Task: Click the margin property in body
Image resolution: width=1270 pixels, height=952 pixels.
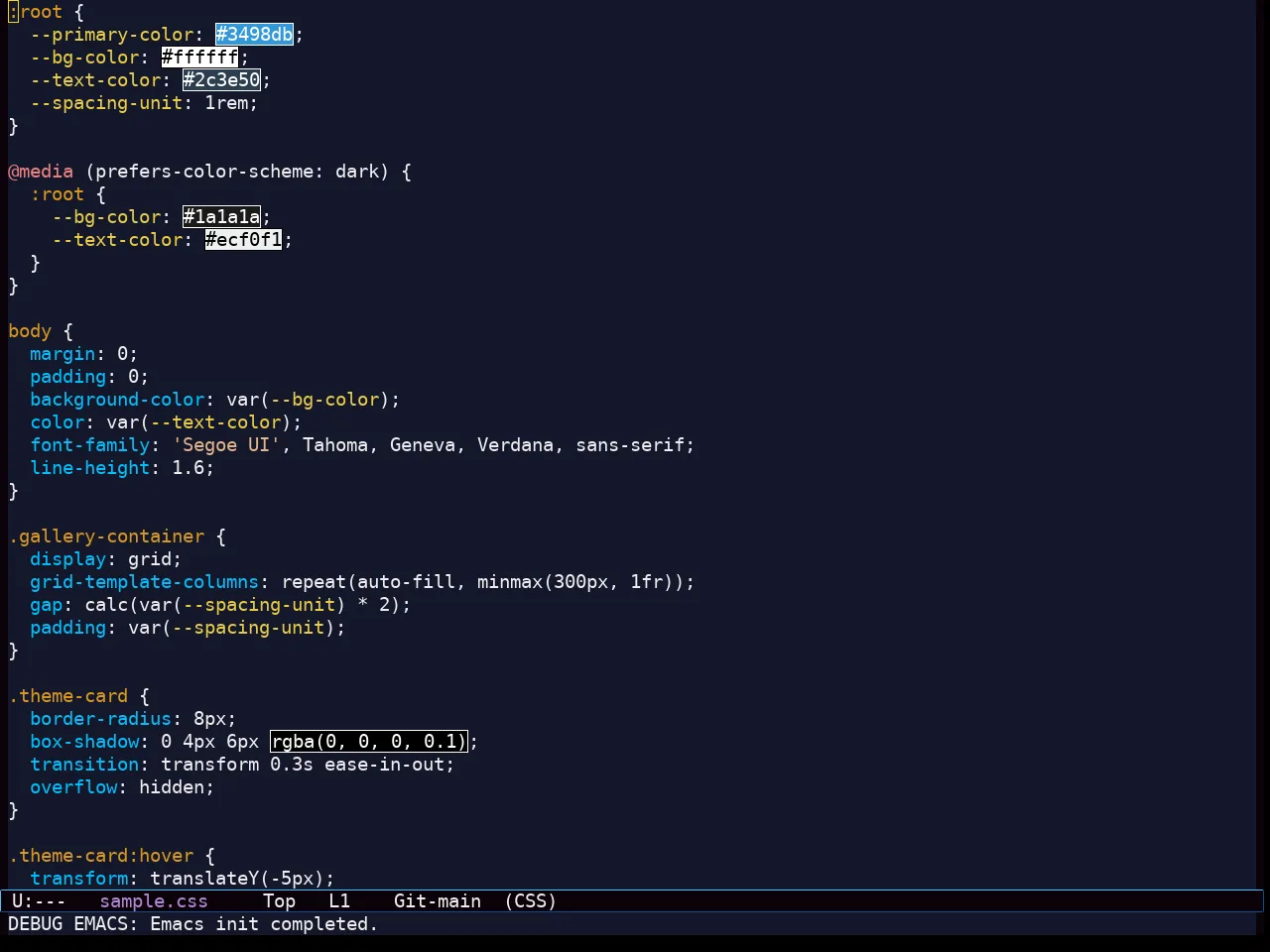Action: tap(63, 354)
